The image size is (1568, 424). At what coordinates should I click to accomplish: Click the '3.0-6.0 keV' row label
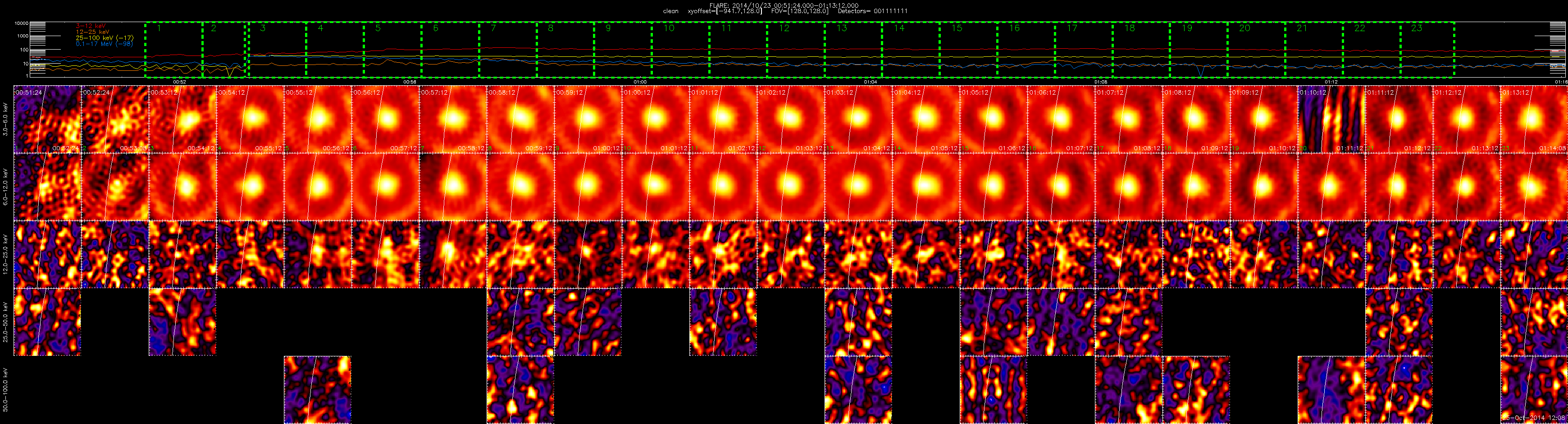point(5,120)
